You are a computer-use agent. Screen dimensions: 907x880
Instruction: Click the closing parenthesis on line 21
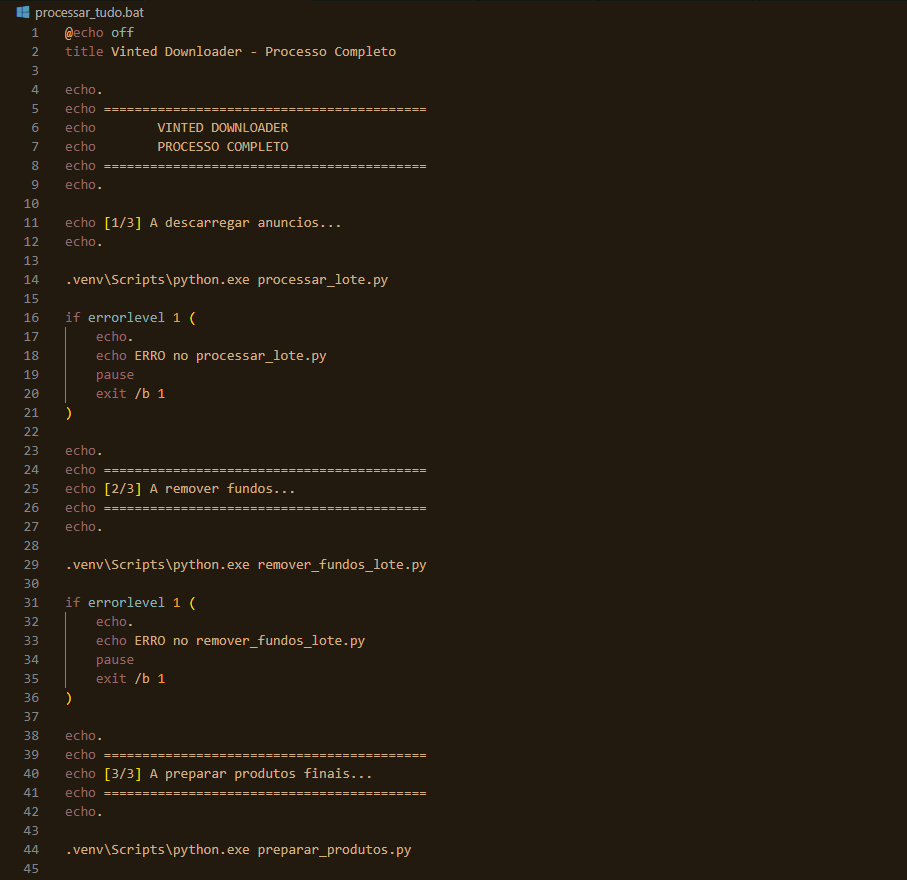[x=69, y=413]
